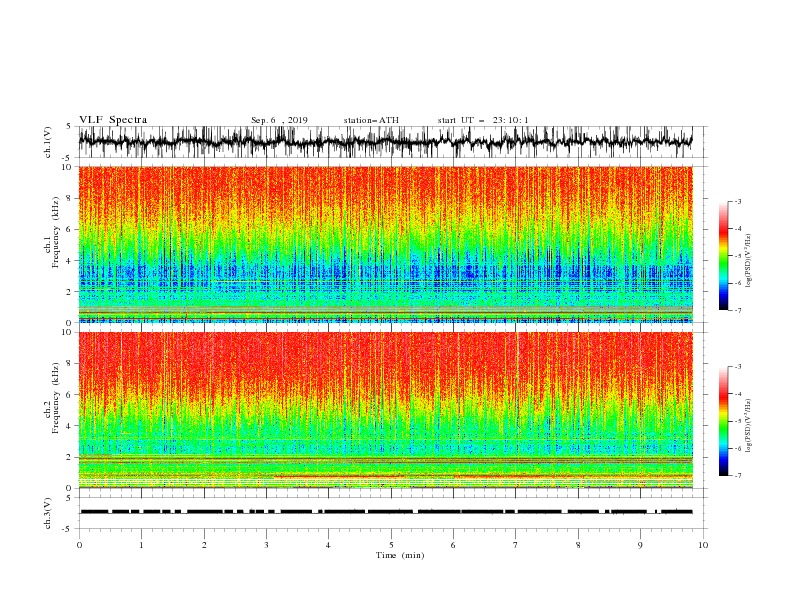The width and height of the screenshot is (792, 612).
Task: Click the ch.2 colorbar "-3" tick value
Action: tap(737, 367)
